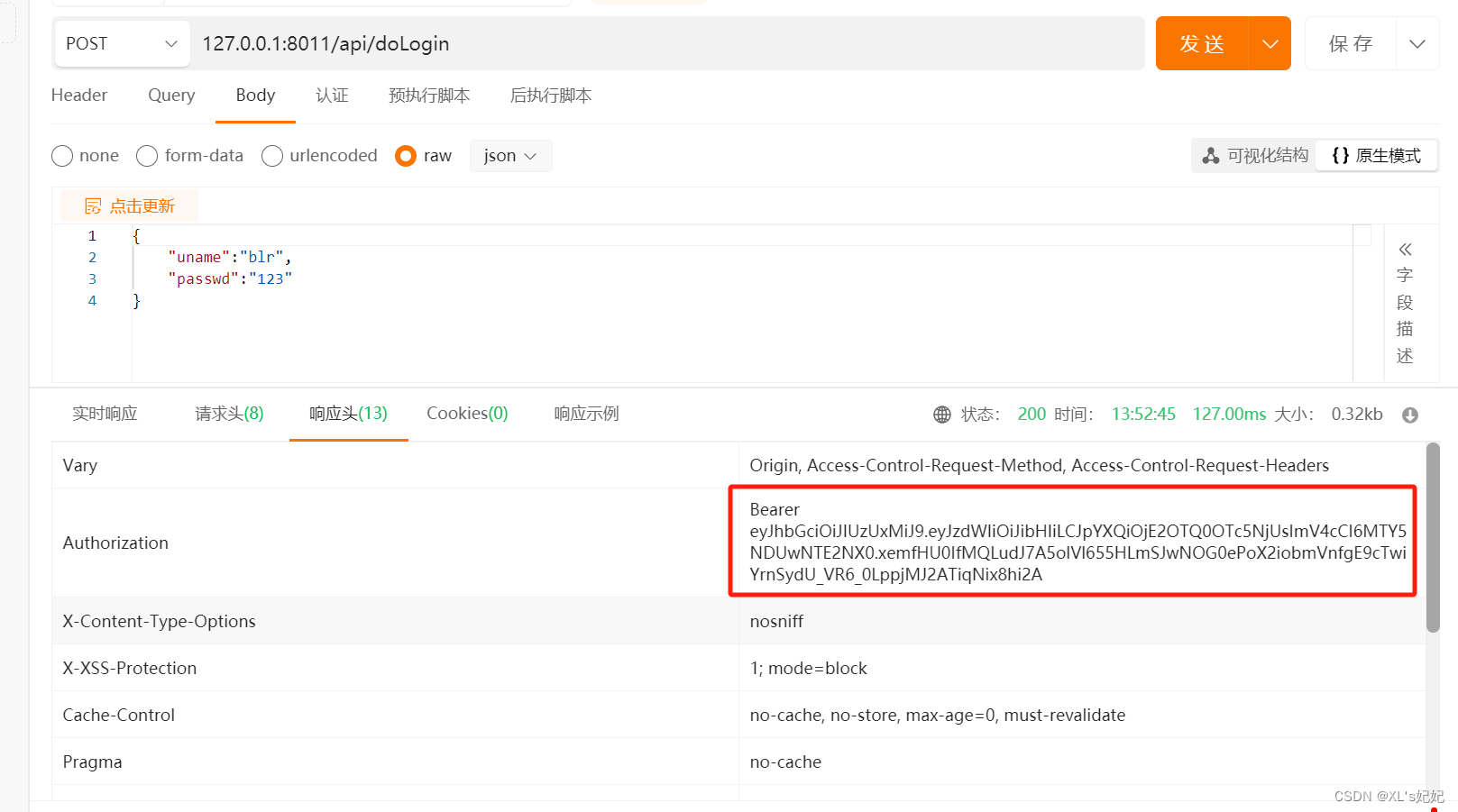Expand the save options chevron
The image size is (1458, 812).
(1417, 43)
